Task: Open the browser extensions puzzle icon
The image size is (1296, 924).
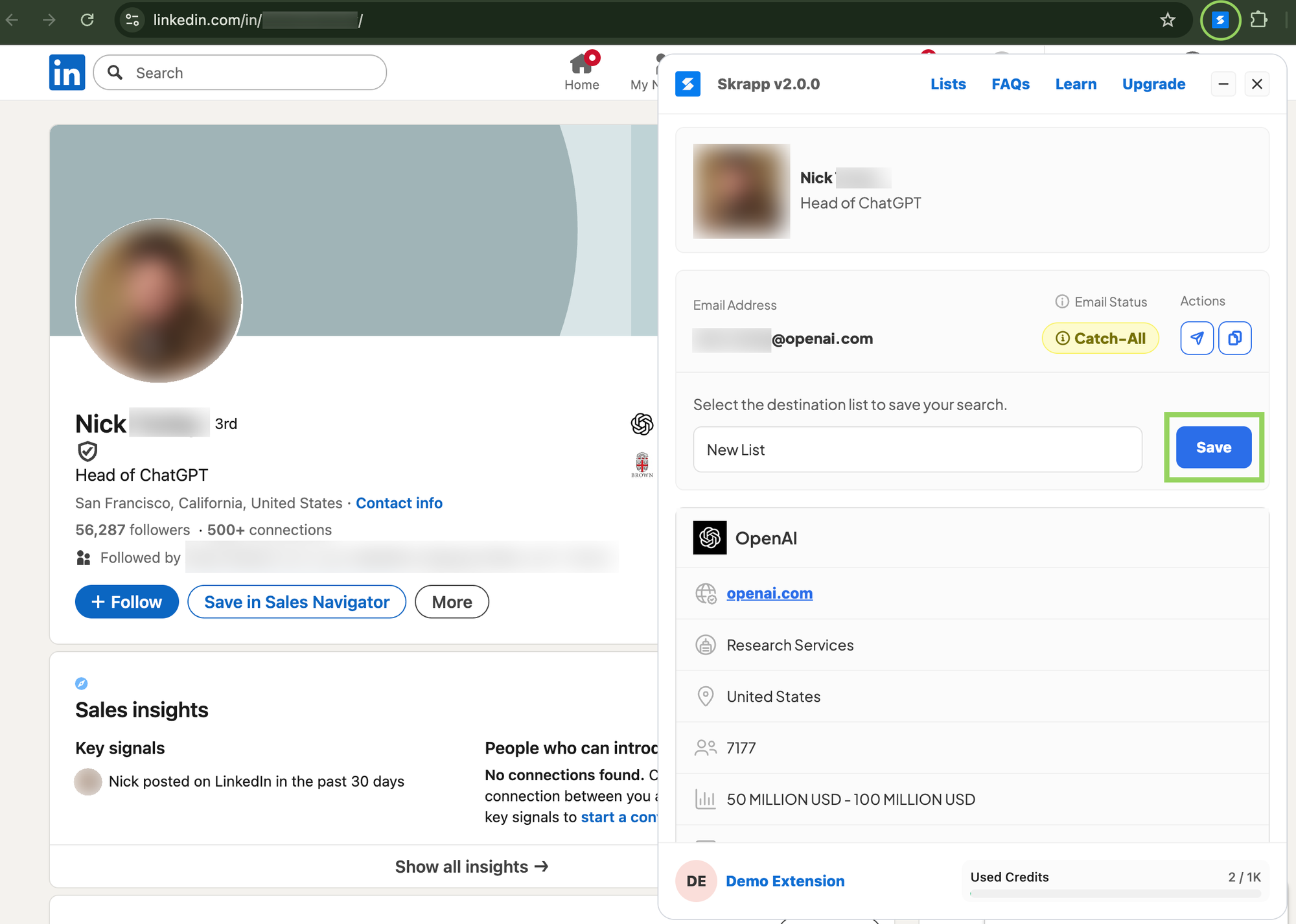Action: (x=1258, y=20)
